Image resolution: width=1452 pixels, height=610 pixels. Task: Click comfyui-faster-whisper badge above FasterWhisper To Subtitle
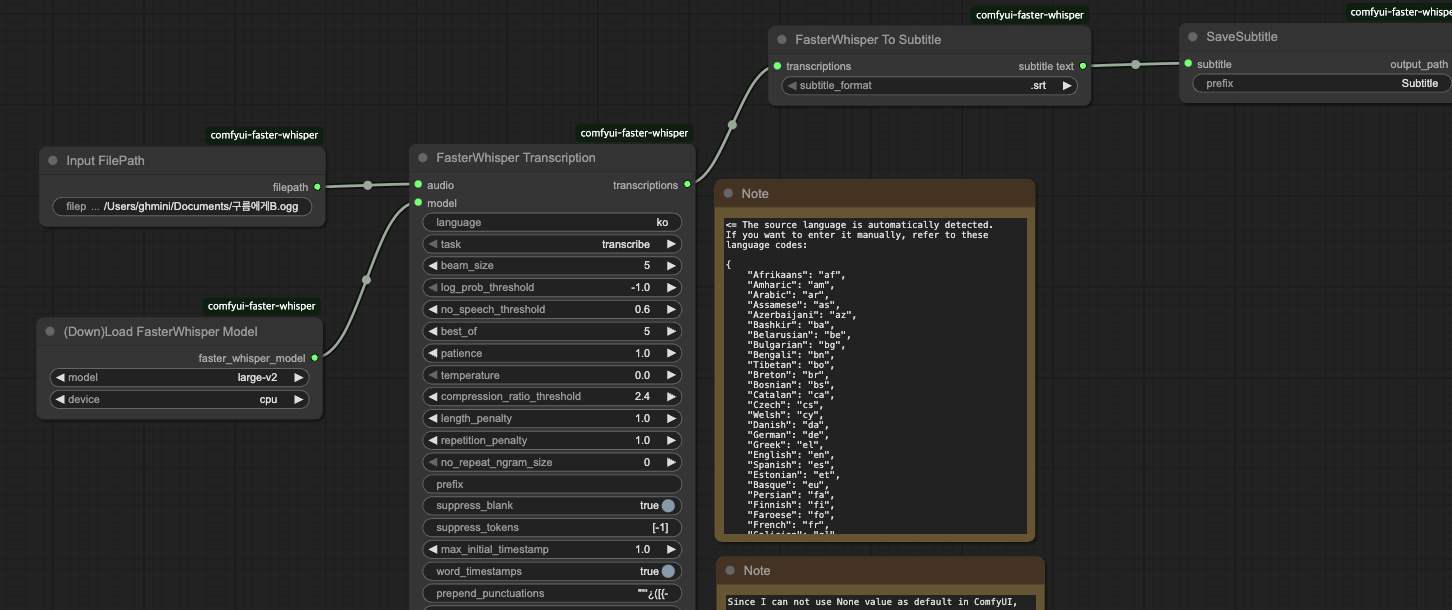coord(1030,15)
